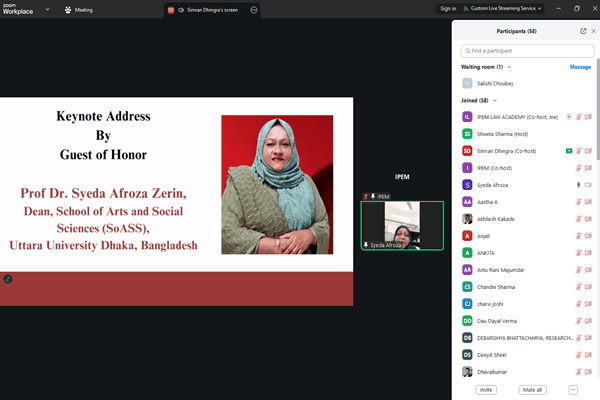The height and width of the screenshot is (400, 600).
Task: Collapse the Waiting room section
Action: pyautogui.click(x=509, y=67)
